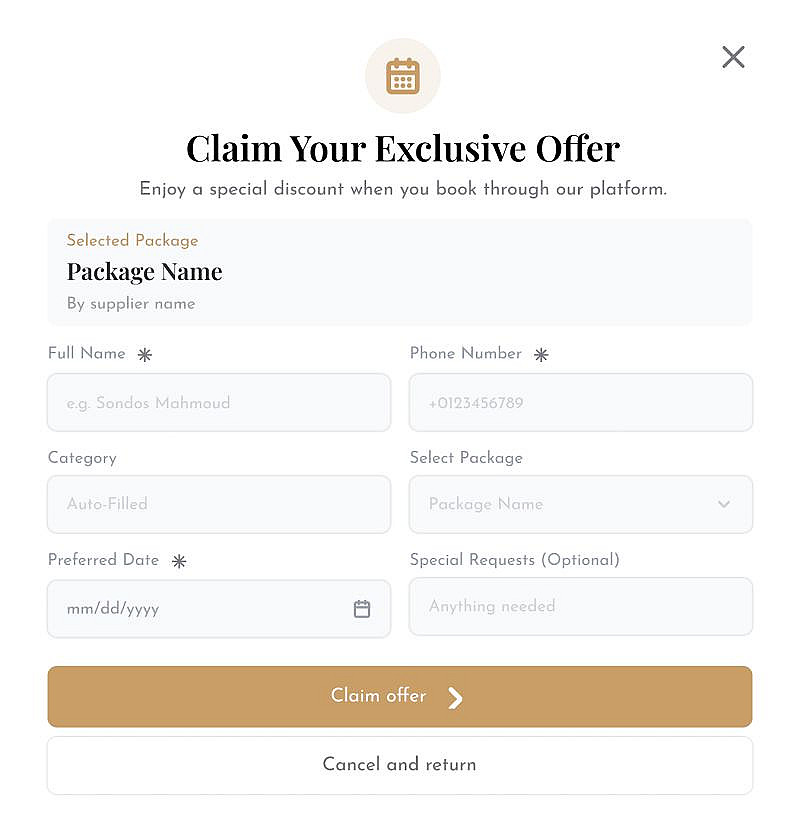Click the "Claim Your Exclusive Offer" title
Image resolution: width=800 pixels, height=832 pixels.
point(403,149)
